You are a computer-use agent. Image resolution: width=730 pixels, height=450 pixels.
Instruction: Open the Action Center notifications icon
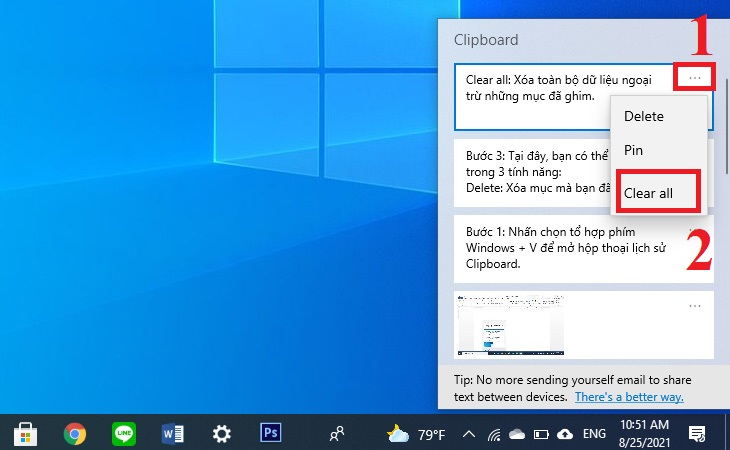pos(697,434)
